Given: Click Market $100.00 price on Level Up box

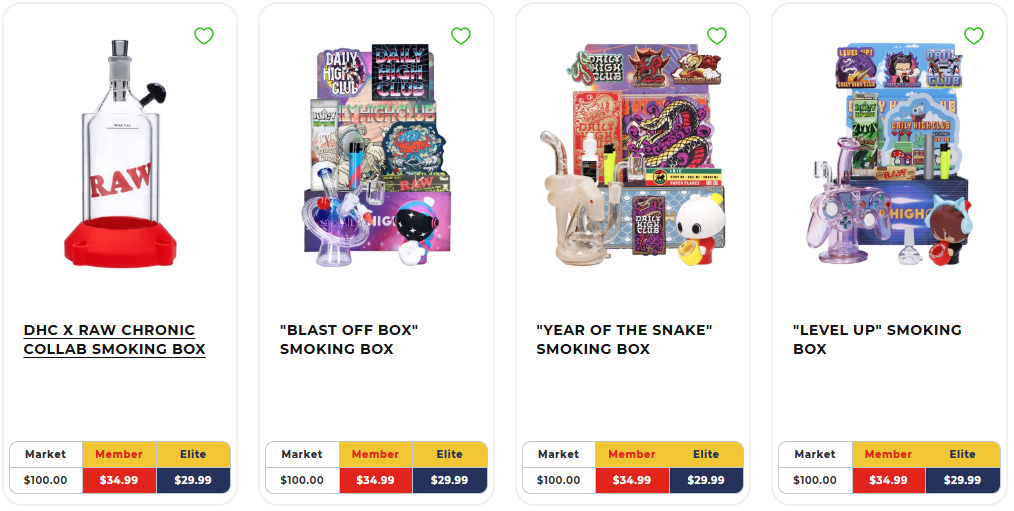Looking at the screenshot, I should tap(815, 480).
